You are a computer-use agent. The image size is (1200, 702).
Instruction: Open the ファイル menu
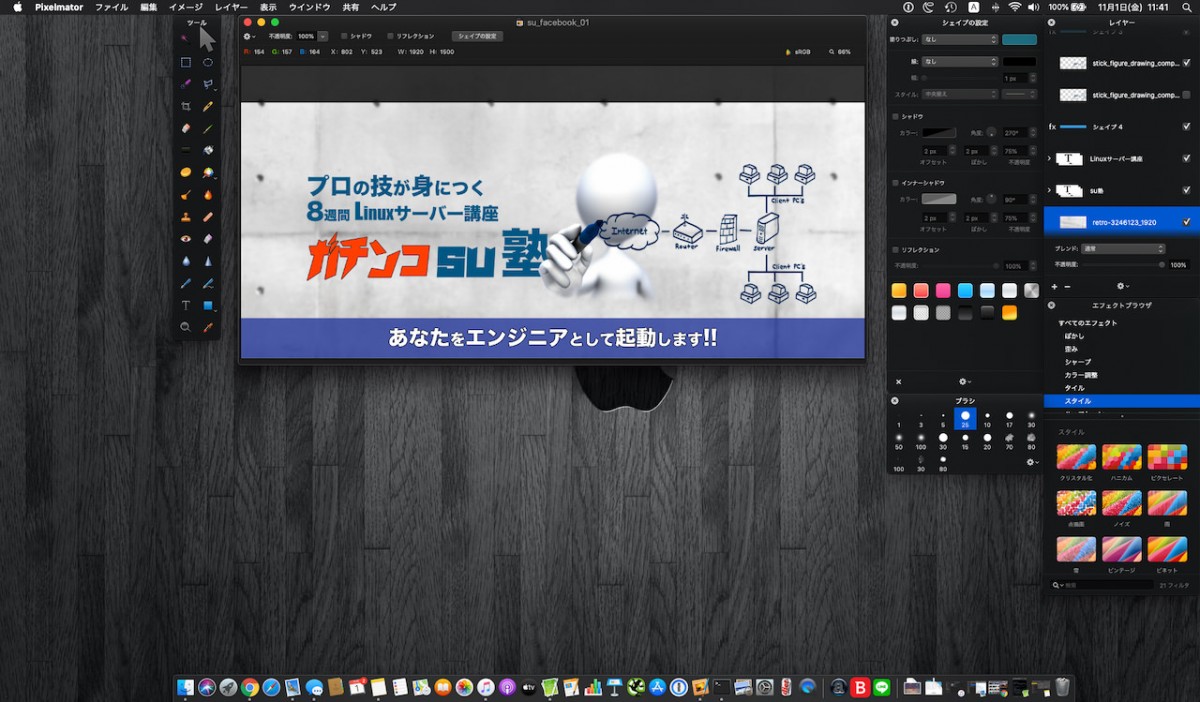click(111, 7)
